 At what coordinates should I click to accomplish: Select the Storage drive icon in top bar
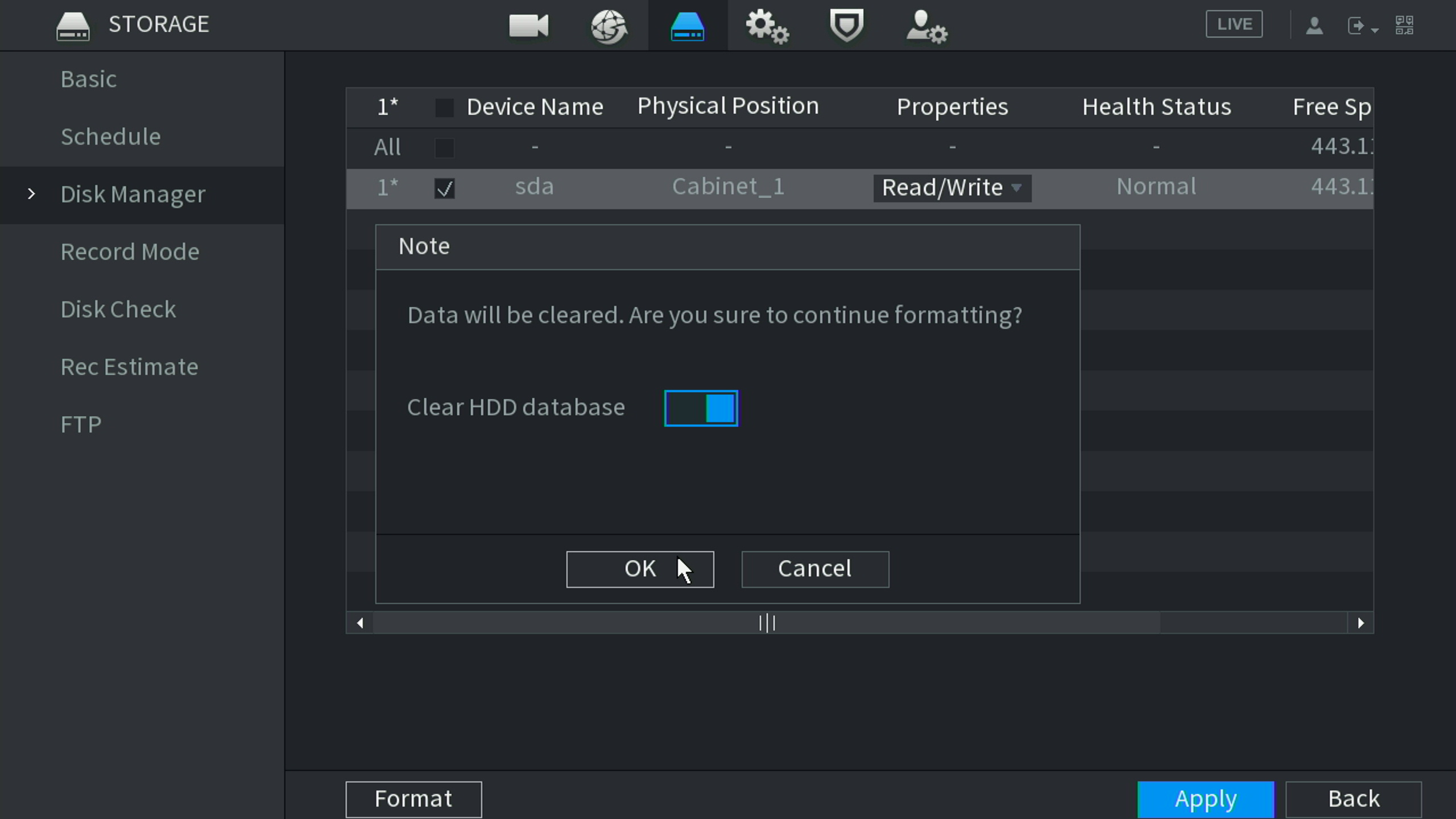(688, 26)
